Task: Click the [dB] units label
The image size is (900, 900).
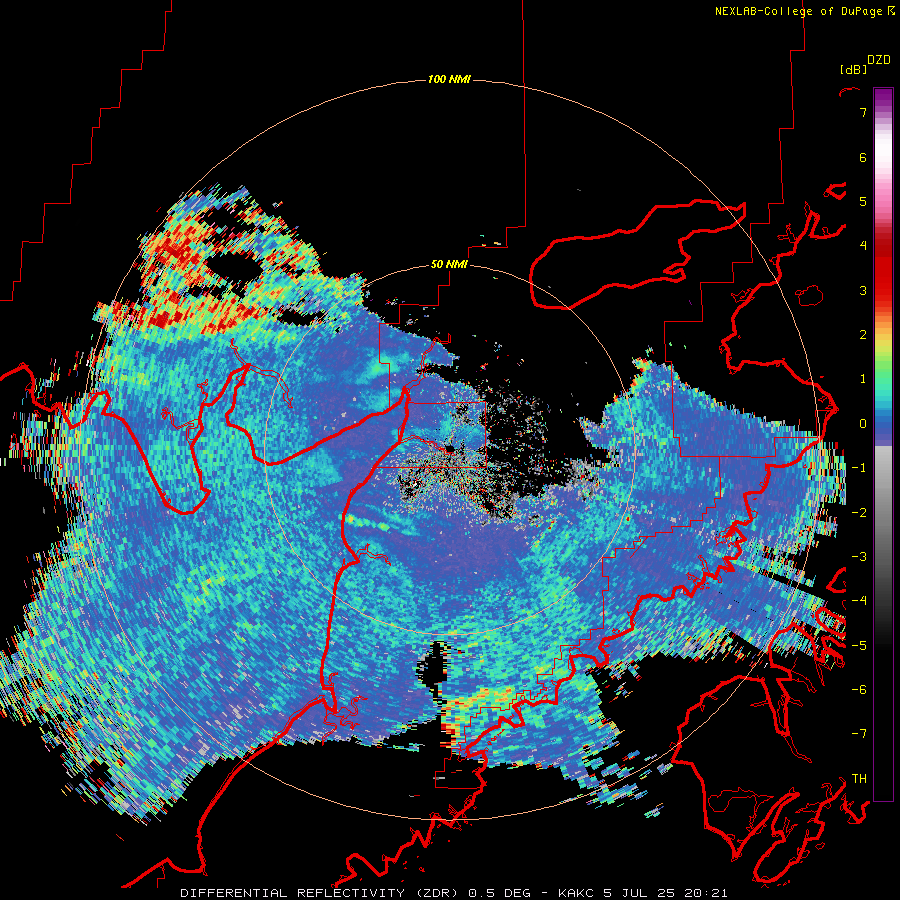Action: click(853, 70)
